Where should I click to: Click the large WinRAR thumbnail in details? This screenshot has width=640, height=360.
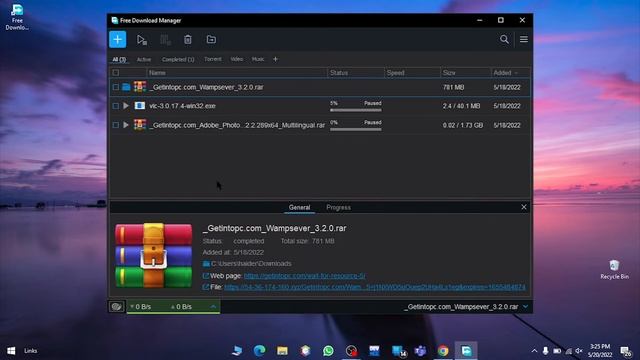tap(153, 255)
